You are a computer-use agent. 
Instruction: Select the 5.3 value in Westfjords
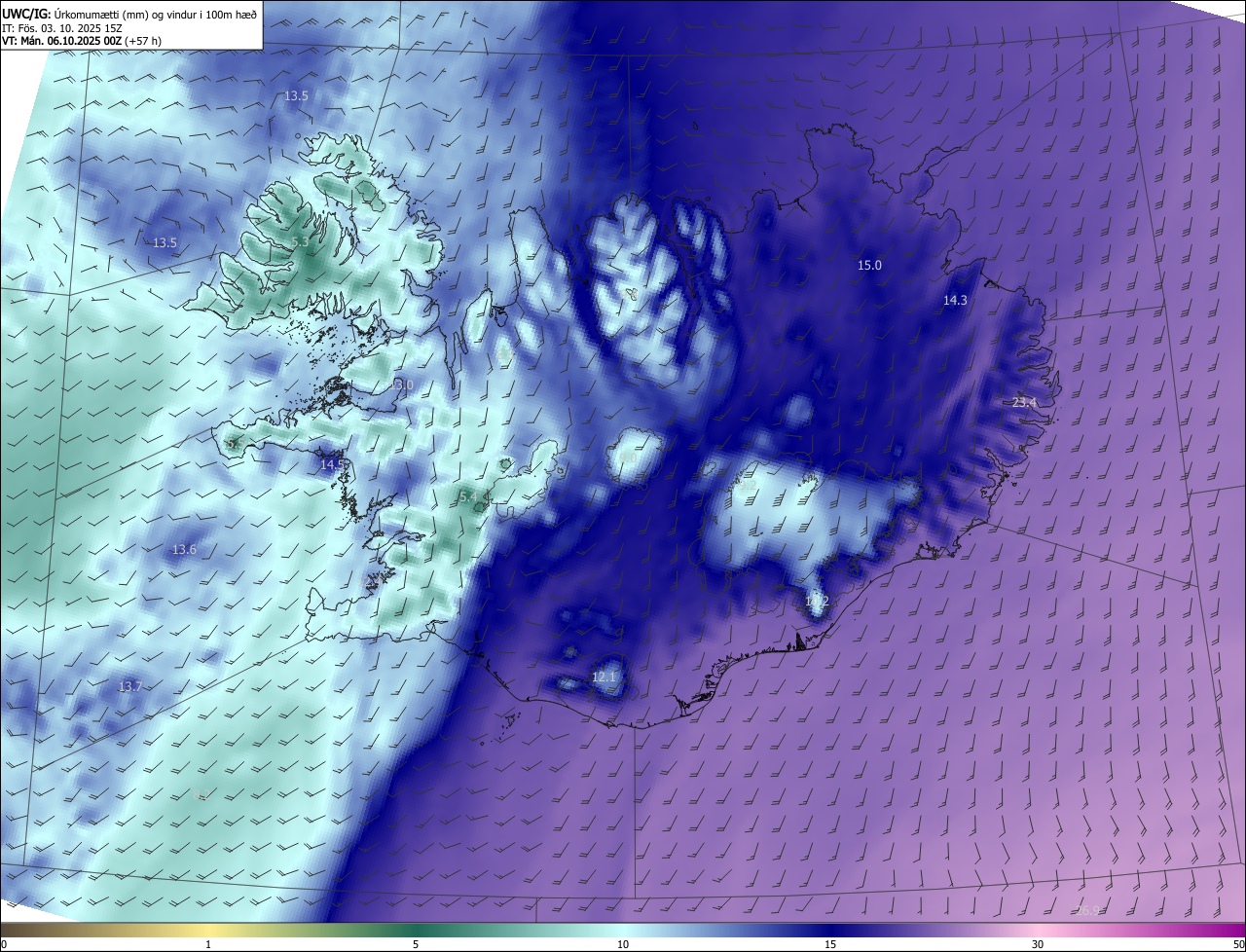click(300, 242)
